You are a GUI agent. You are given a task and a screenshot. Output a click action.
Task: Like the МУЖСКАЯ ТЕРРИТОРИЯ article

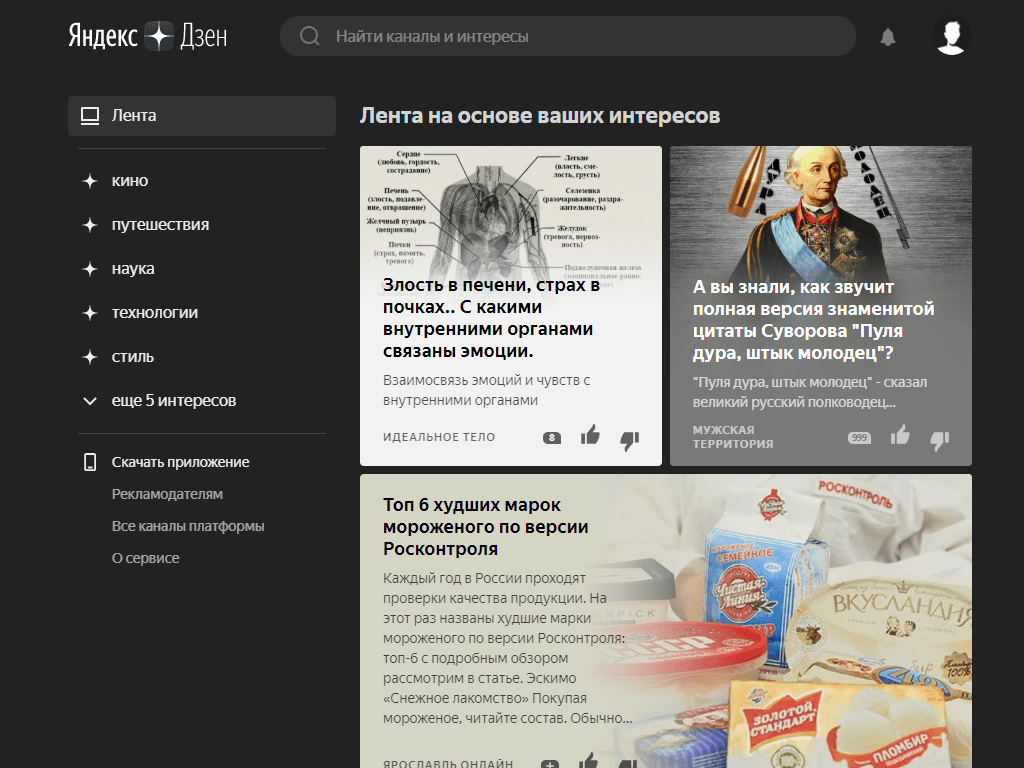901,435
